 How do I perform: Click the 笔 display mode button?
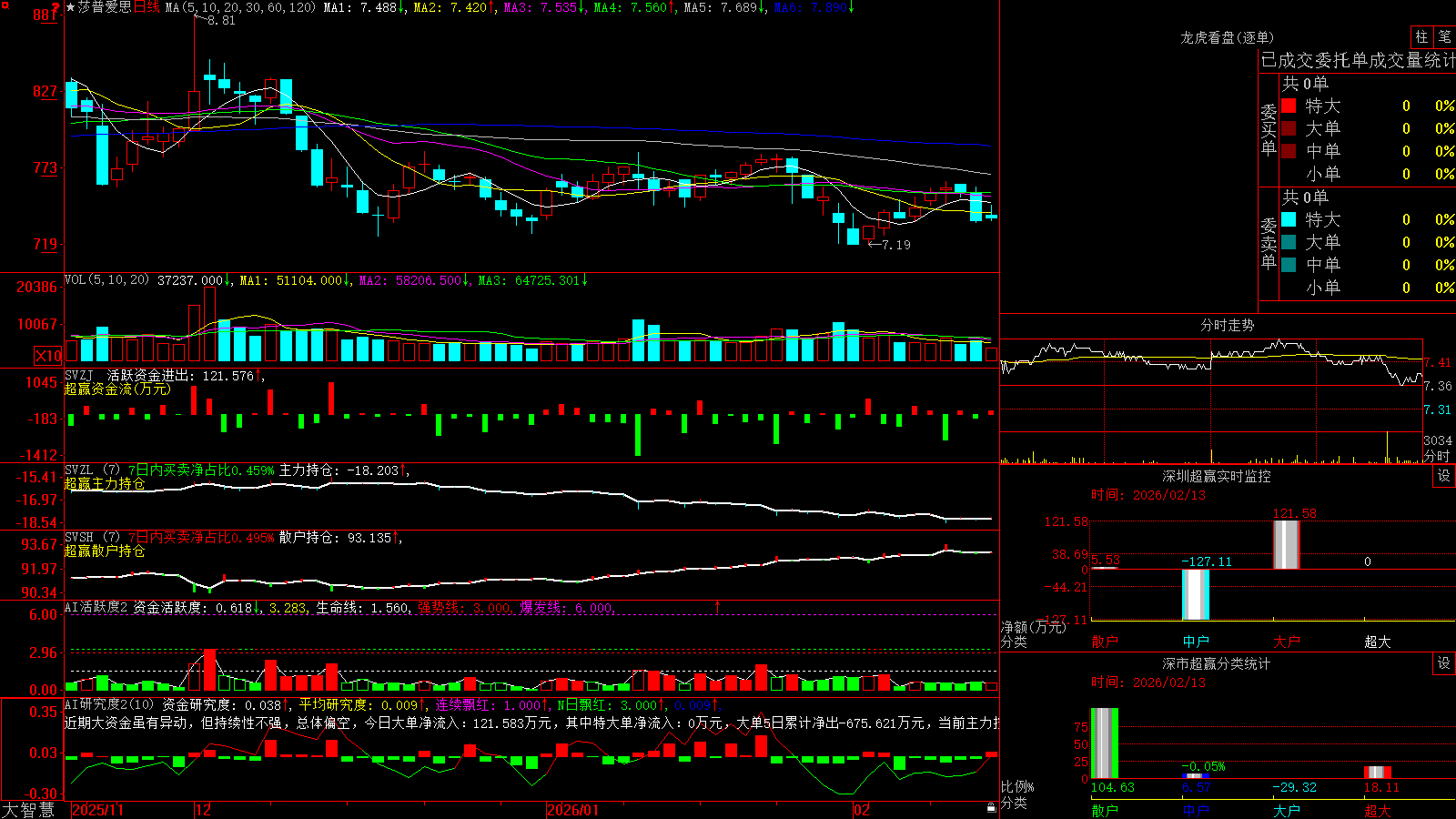(1445, 36)
